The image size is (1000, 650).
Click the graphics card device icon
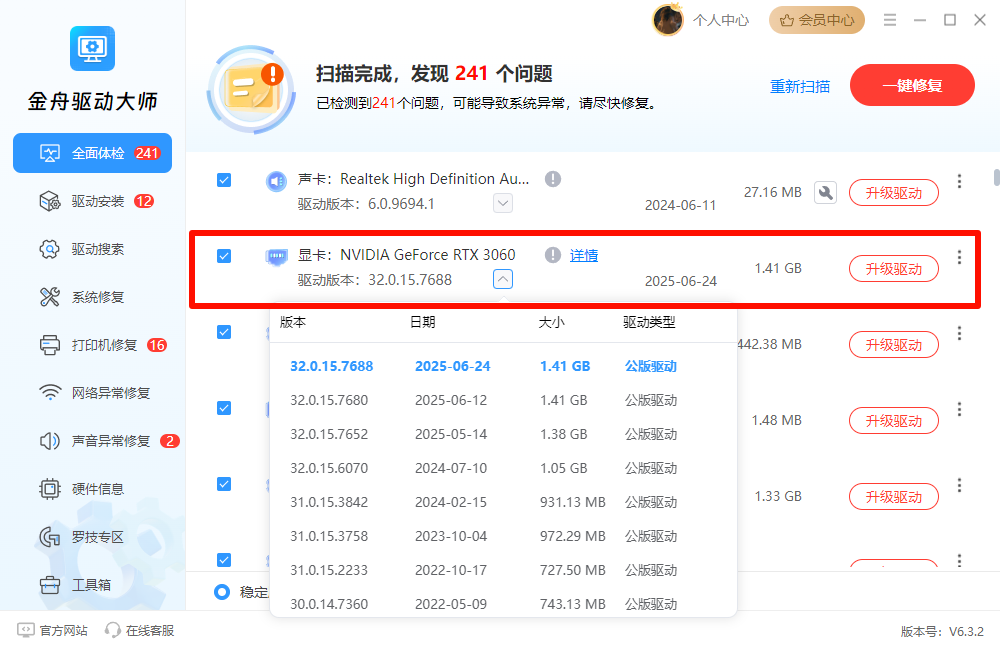coord(276,257)
